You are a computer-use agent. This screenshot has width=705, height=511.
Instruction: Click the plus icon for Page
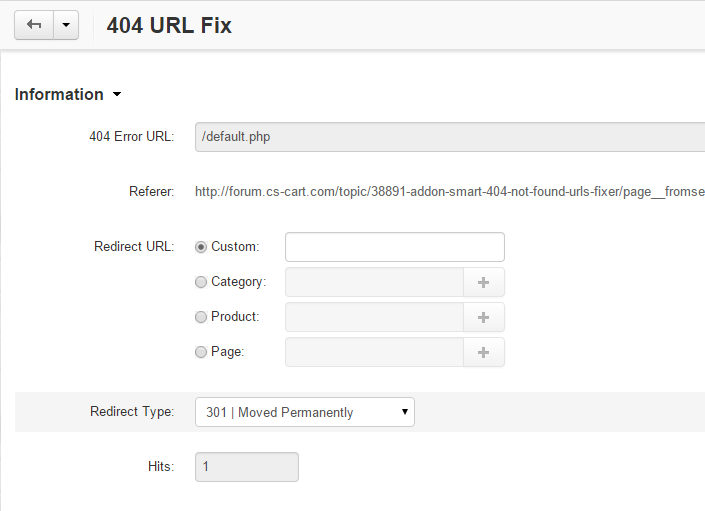click(484, 352)
